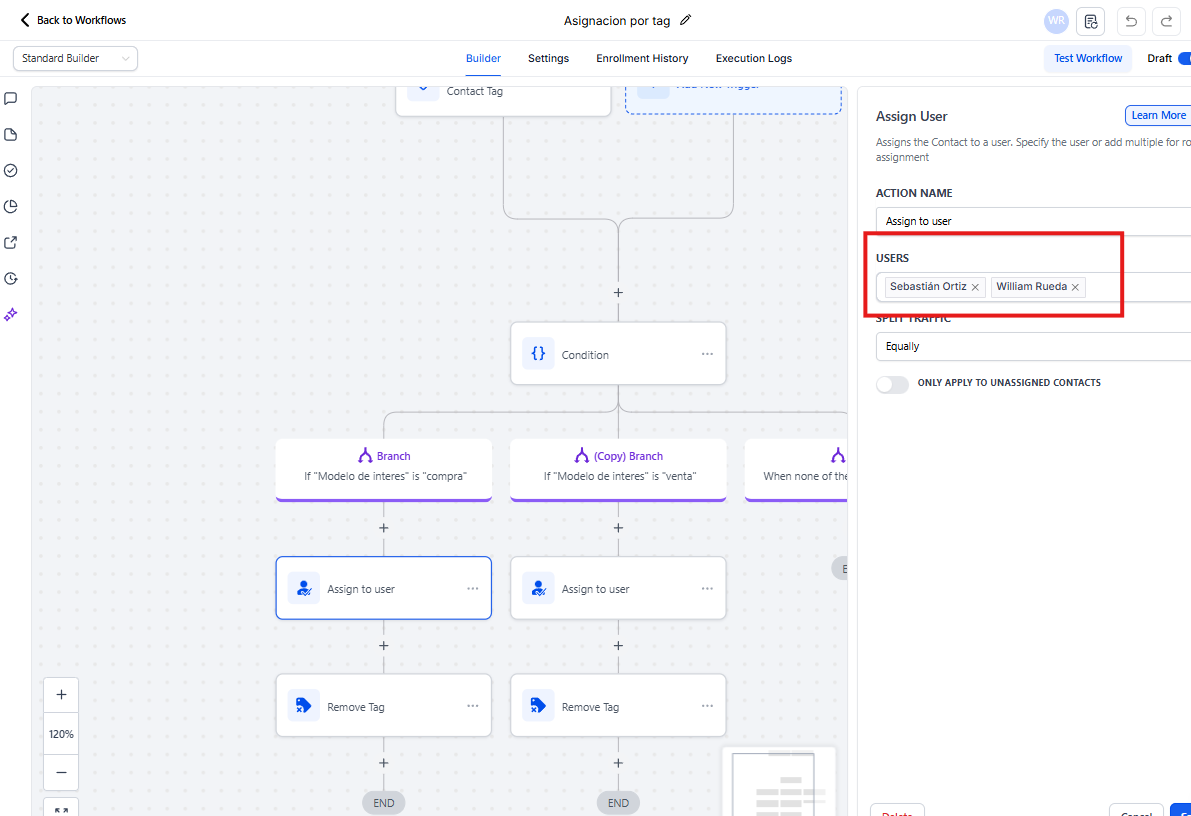Screen dimensions: 1191x816
Task: Click the Learn More link
Action: [x=1158, y=116]
